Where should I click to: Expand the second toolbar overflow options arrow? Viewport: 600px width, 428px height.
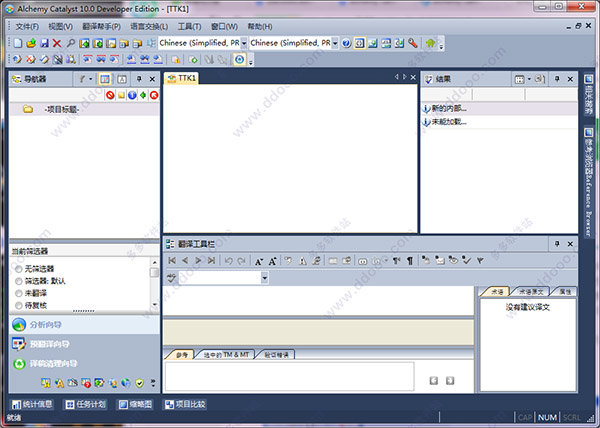(x=251, y=62)
